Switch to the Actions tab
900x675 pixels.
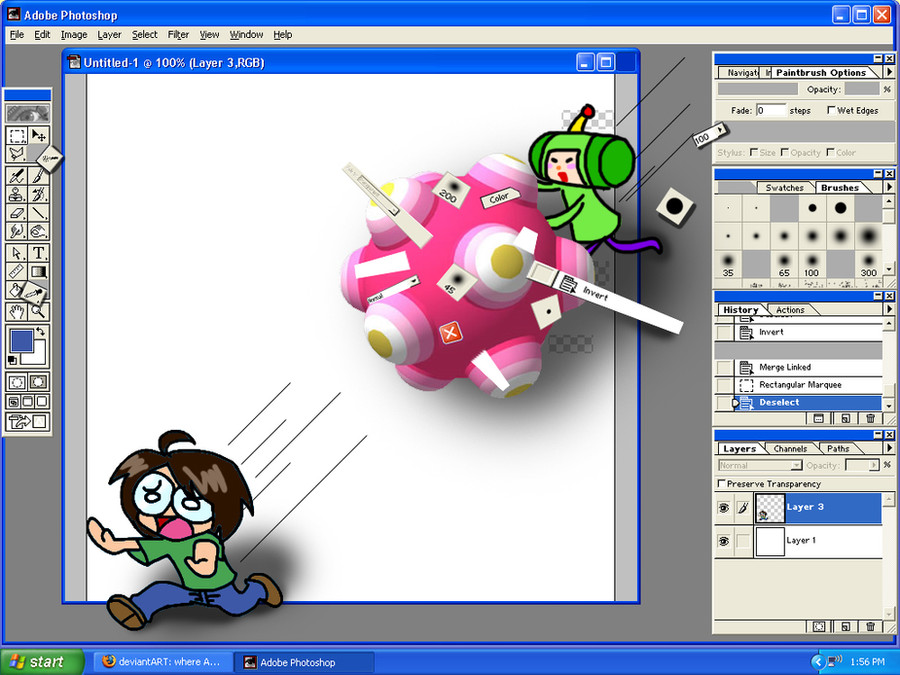pos(790,310)
